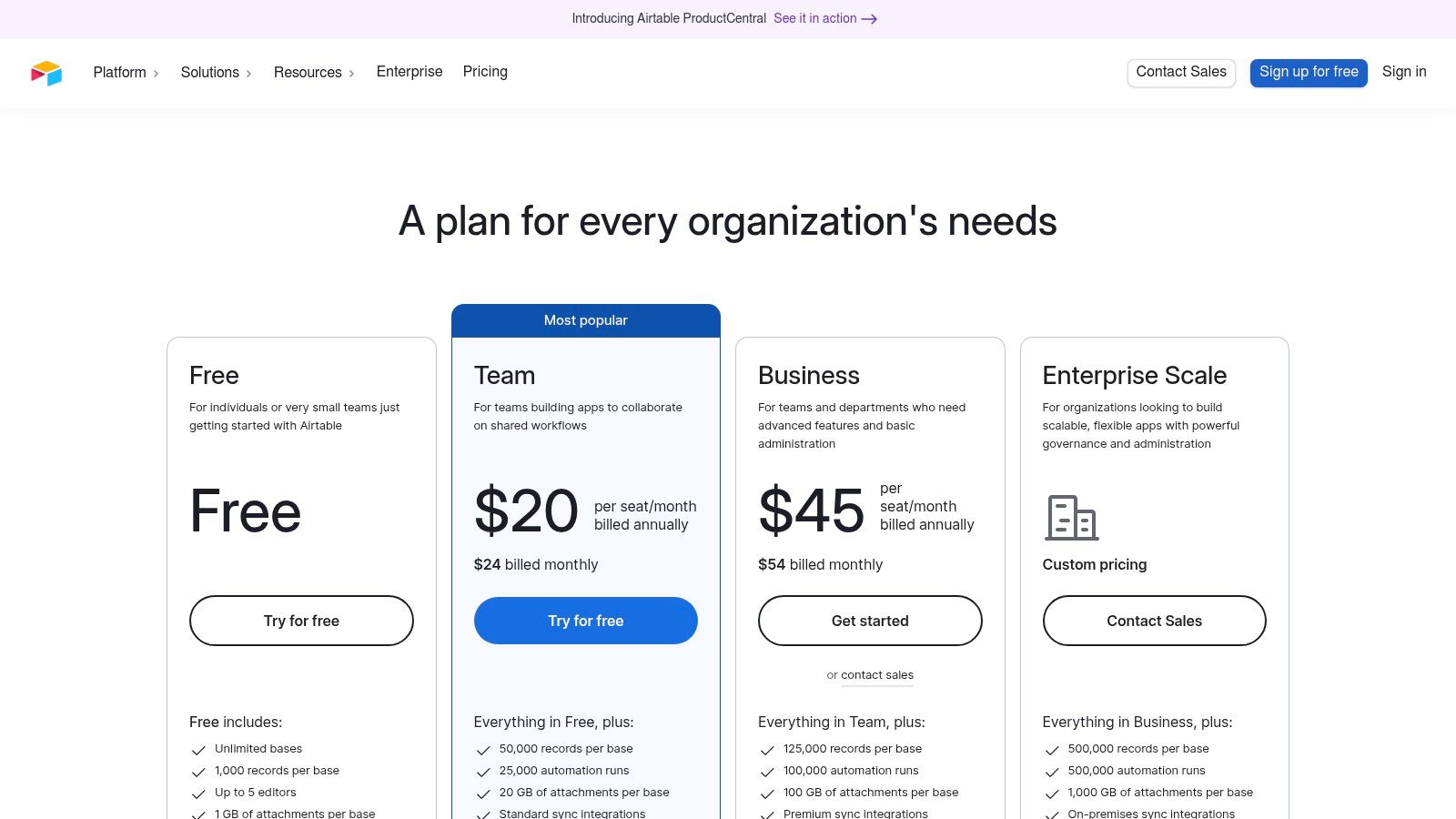This screenshot has width=1456, height=819.
Task: Expand the Solutions menu chevron
Action: click(x=248, y=74)
